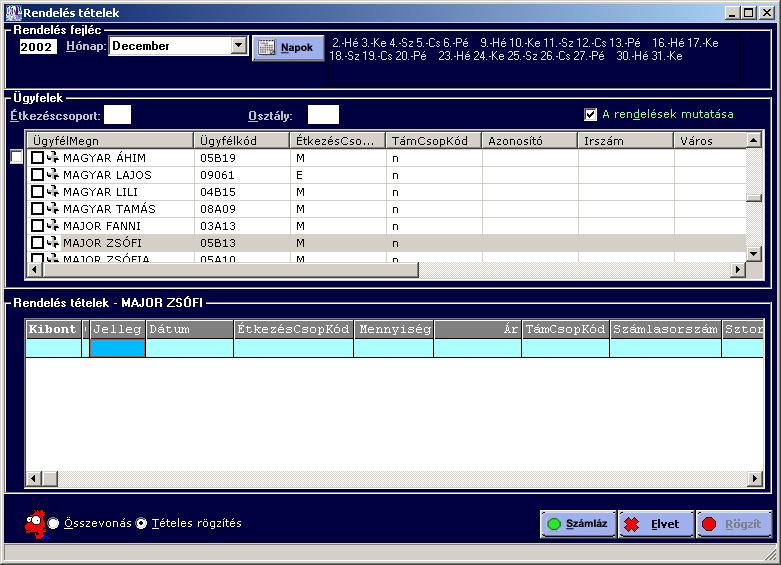Check the box for MAJOR ZSÓFI row
The height and width of the screenshot is (565, 781).
coord(37,243)
